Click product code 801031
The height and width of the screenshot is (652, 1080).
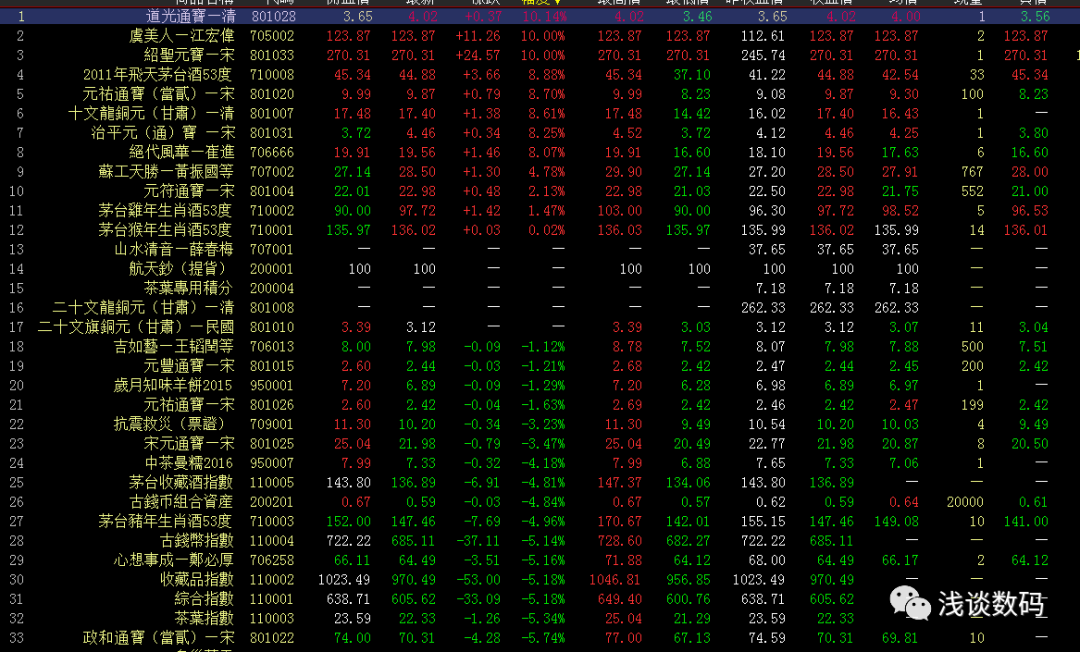[x=272, y=133]
